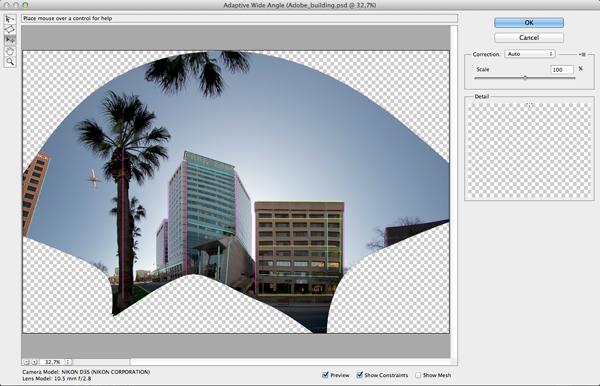The height and width of the screenshot is (386, 600).
Task: Click the Camera Model NIKON D3S text
Action: pos(86,372)
